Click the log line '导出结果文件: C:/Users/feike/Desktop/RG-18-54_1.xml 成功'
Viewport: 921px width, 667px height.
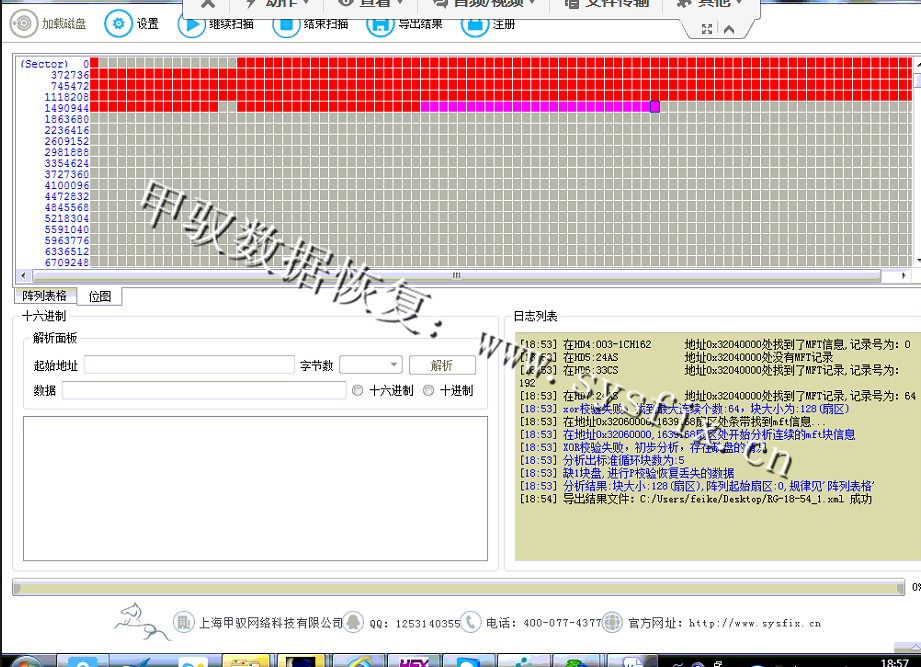[x=696, y=499]
